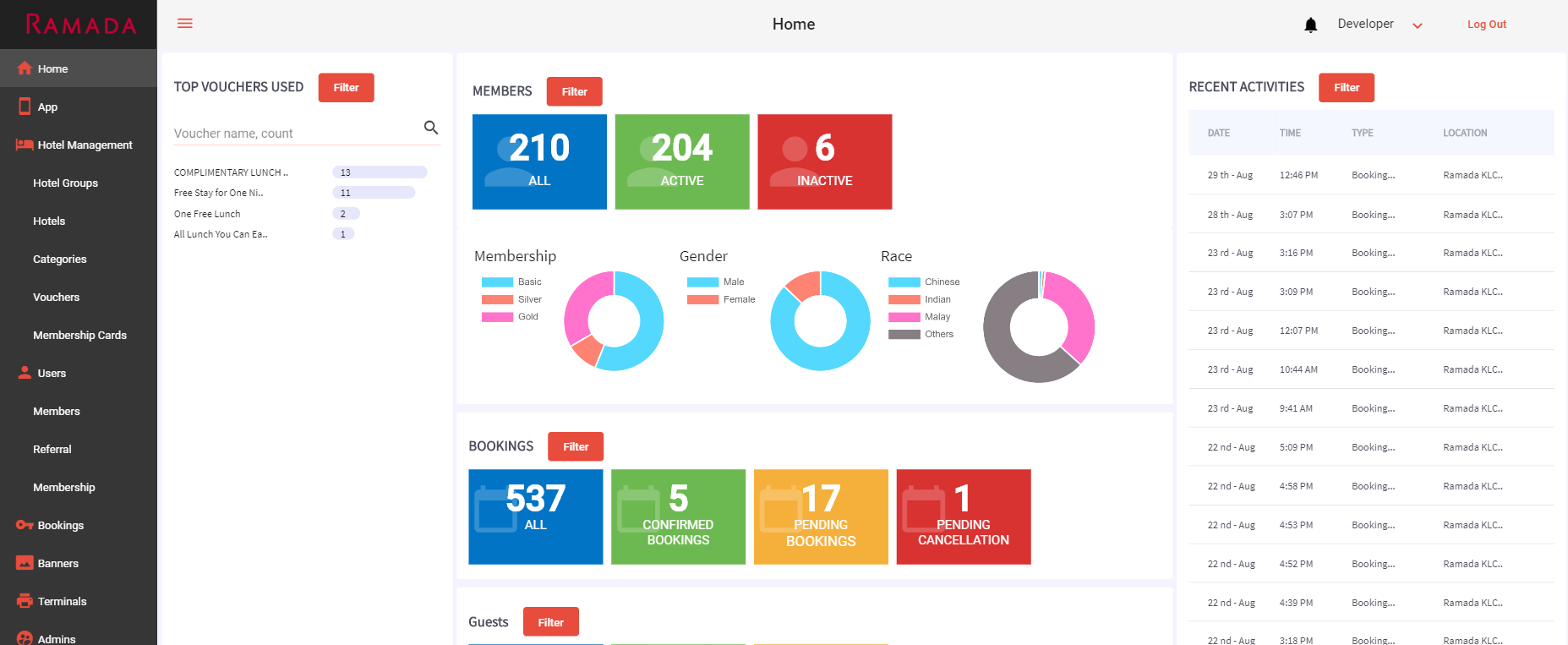Focus the Voucher name, count search field
The image size is (1568, 645).
tap(298, 134)
